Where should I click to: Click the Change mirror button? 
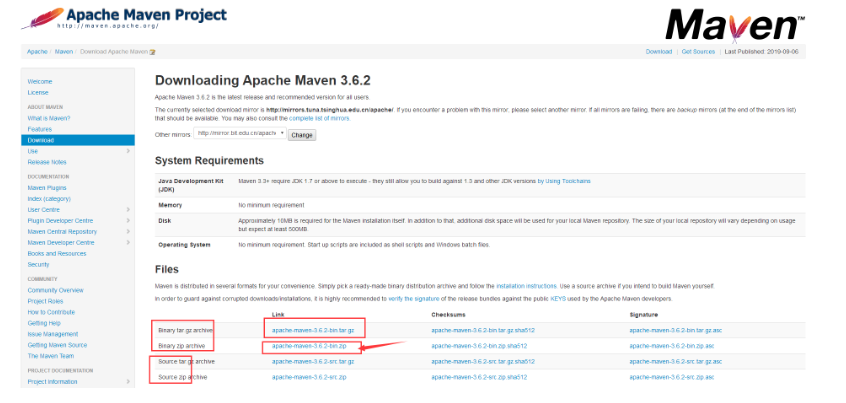(302, 135)
